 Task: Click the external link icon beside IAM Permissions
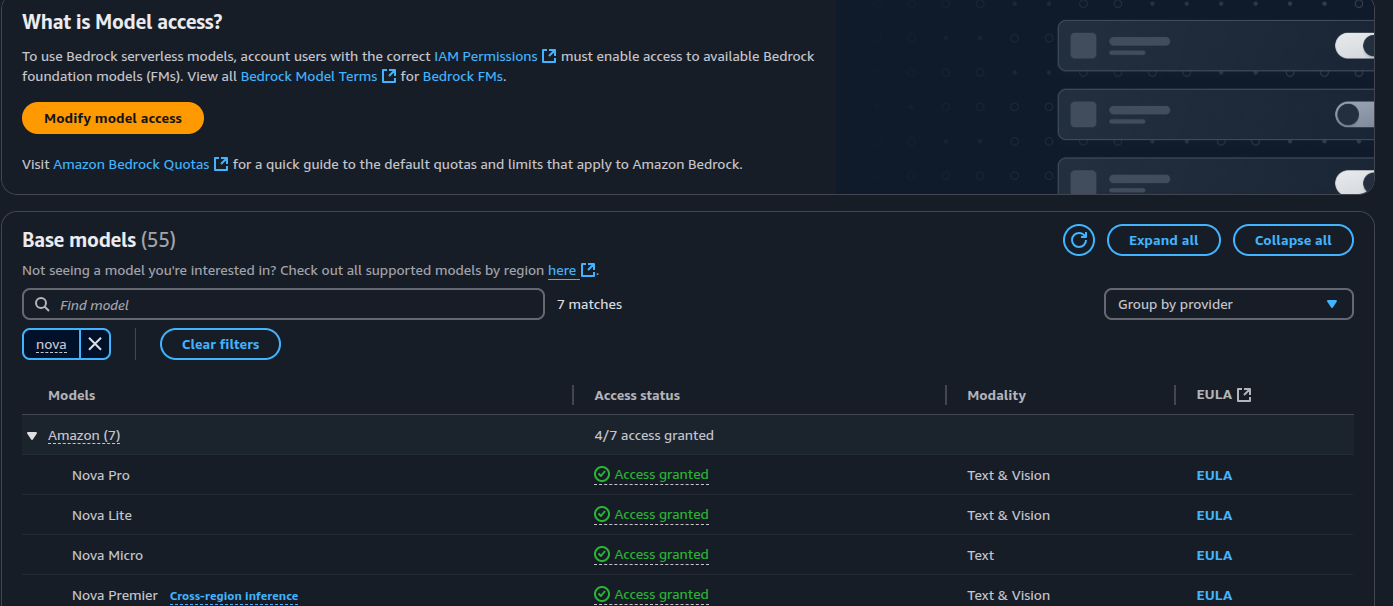549,57
